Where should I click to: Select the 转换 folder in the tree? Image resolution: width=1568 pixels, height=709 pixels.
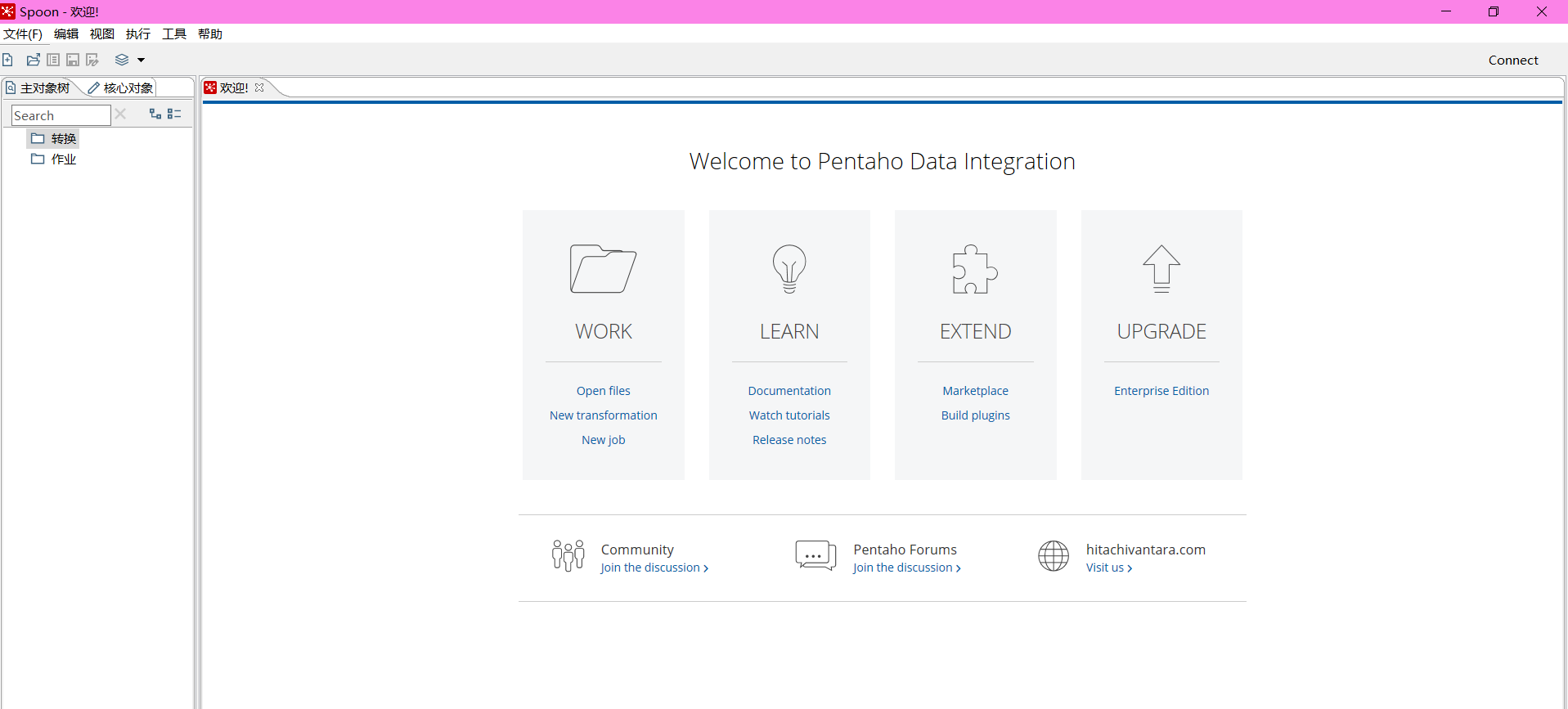(x=54, y=138)
